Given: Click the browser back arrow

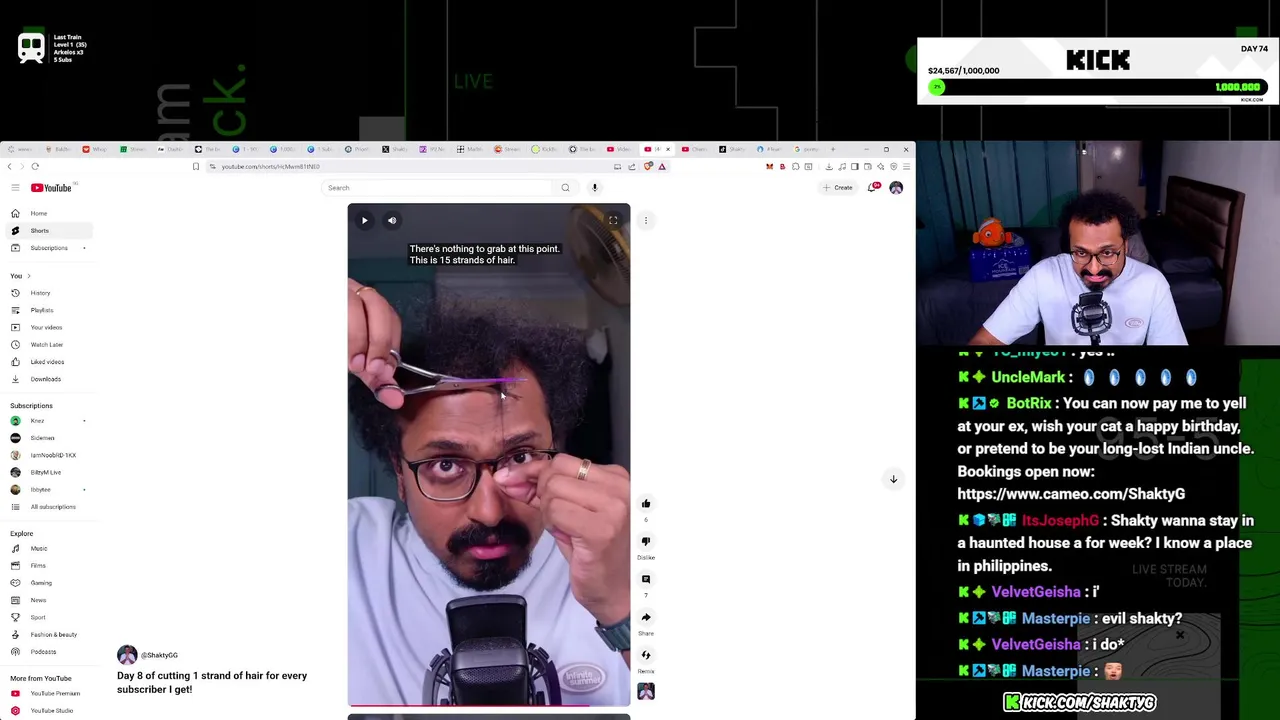Looking at the screenshot, I should pos(10,166).
